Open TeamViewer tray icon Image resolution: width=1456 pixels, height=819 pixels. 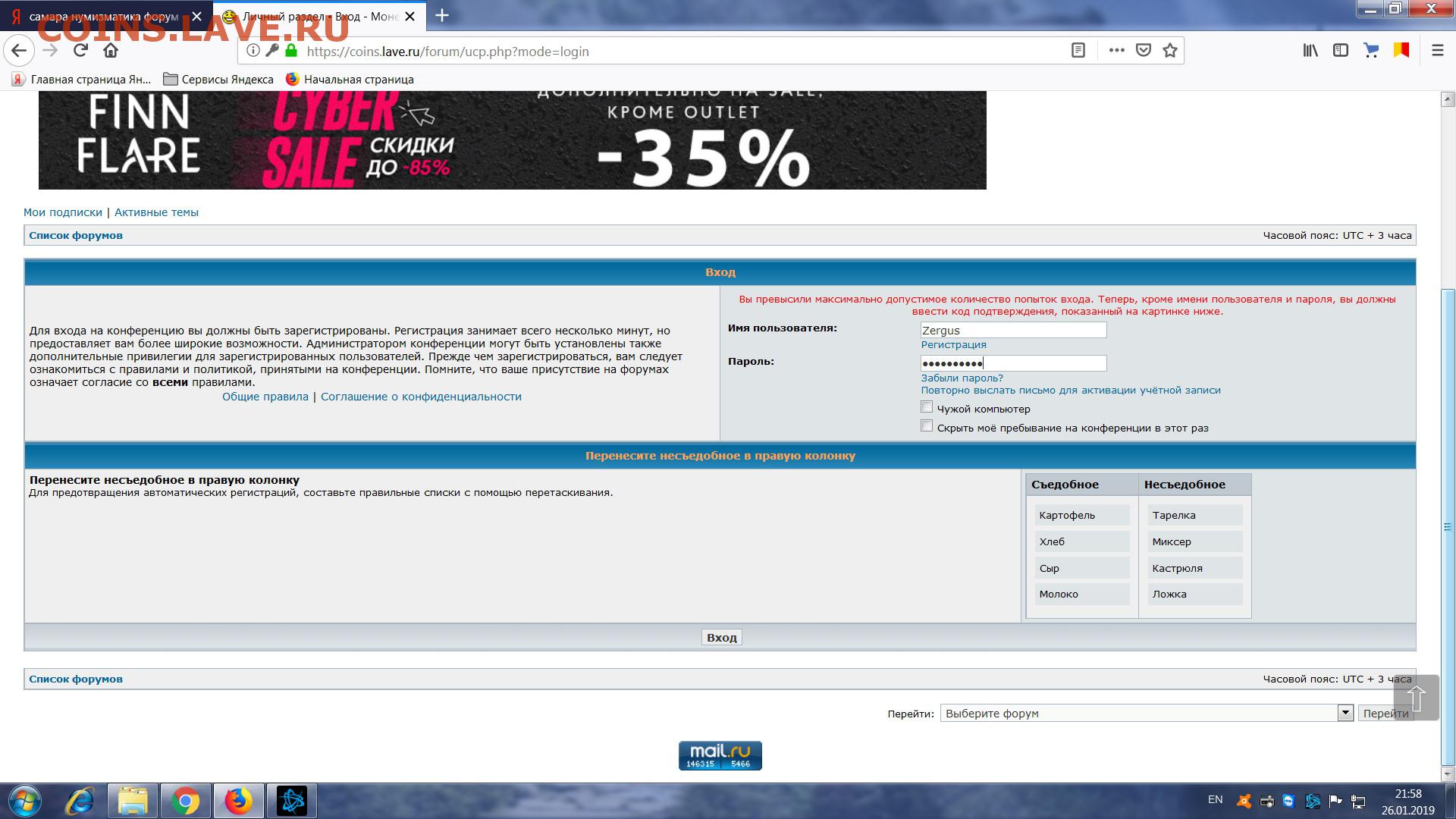click(x=1289, y=801)
